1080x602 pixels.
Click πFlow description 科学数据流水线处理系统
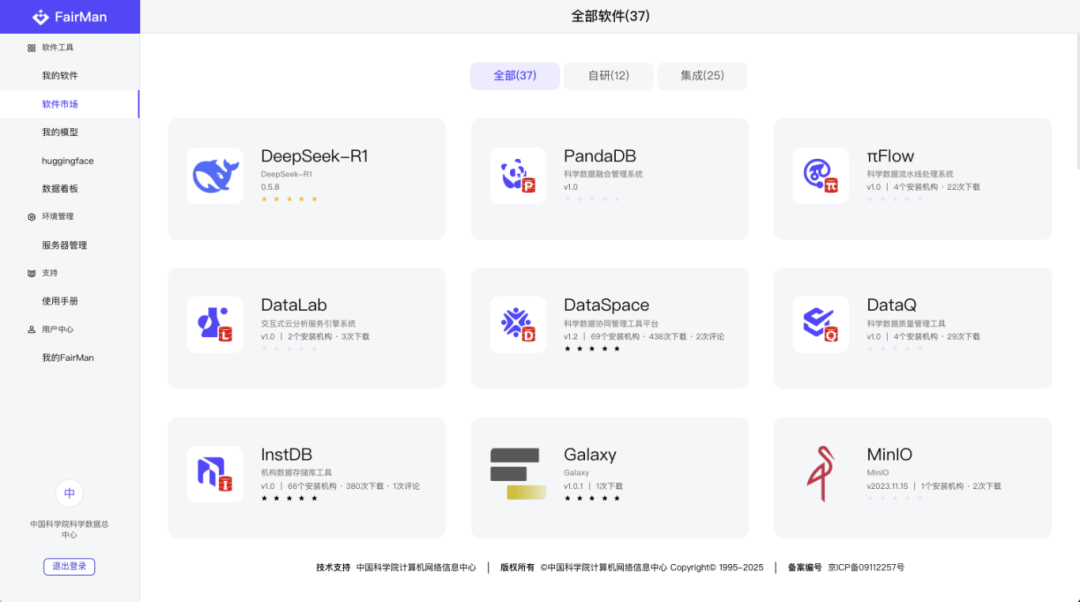point(910,174)
